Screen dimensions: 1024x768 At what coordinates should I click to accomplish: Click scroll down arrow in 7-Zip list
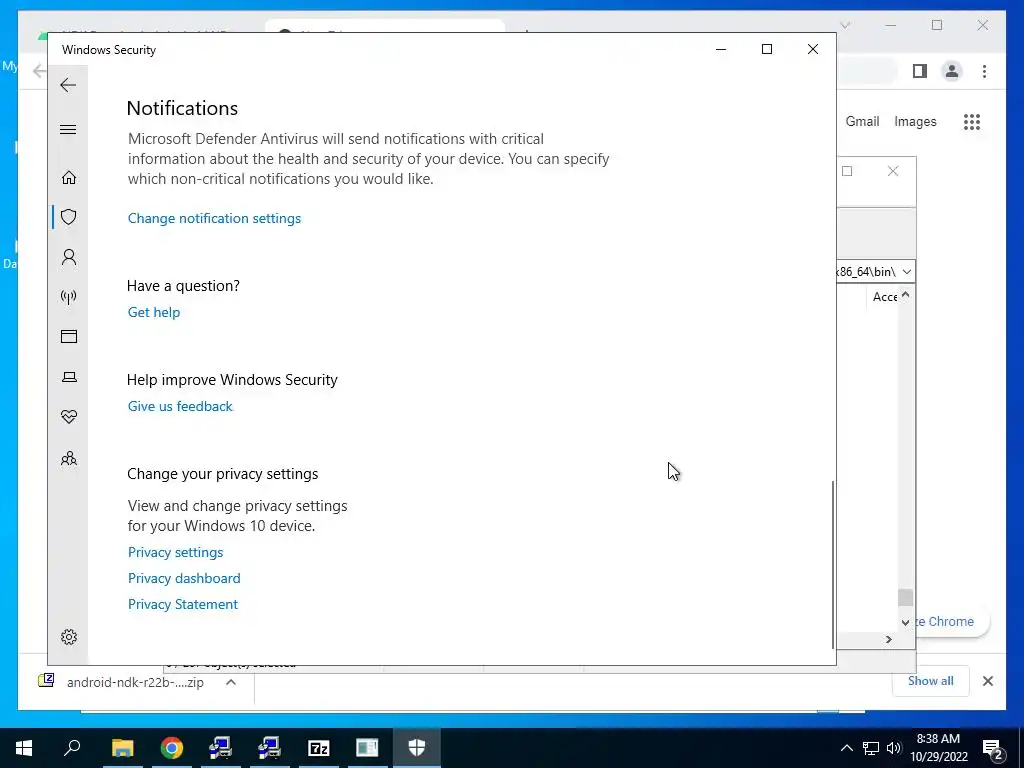click(905, 622)
